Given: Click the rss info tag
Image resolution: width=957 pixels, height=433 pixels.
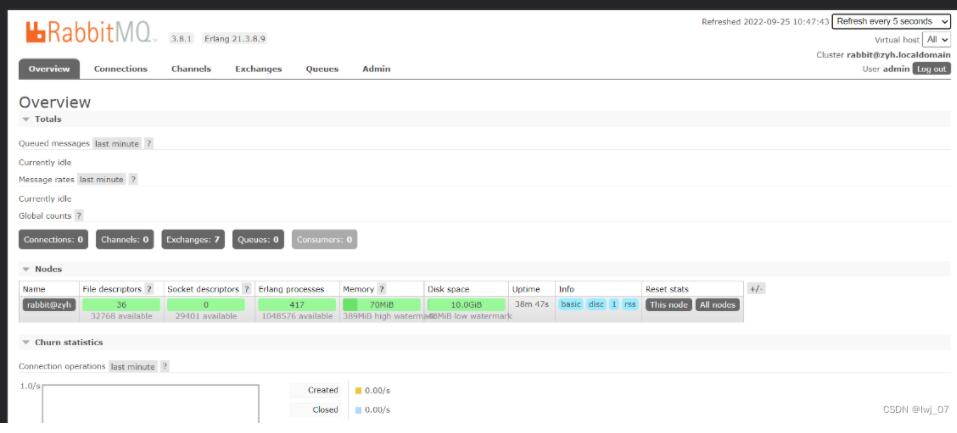Looking at the screenshot, I should point(630,304).
